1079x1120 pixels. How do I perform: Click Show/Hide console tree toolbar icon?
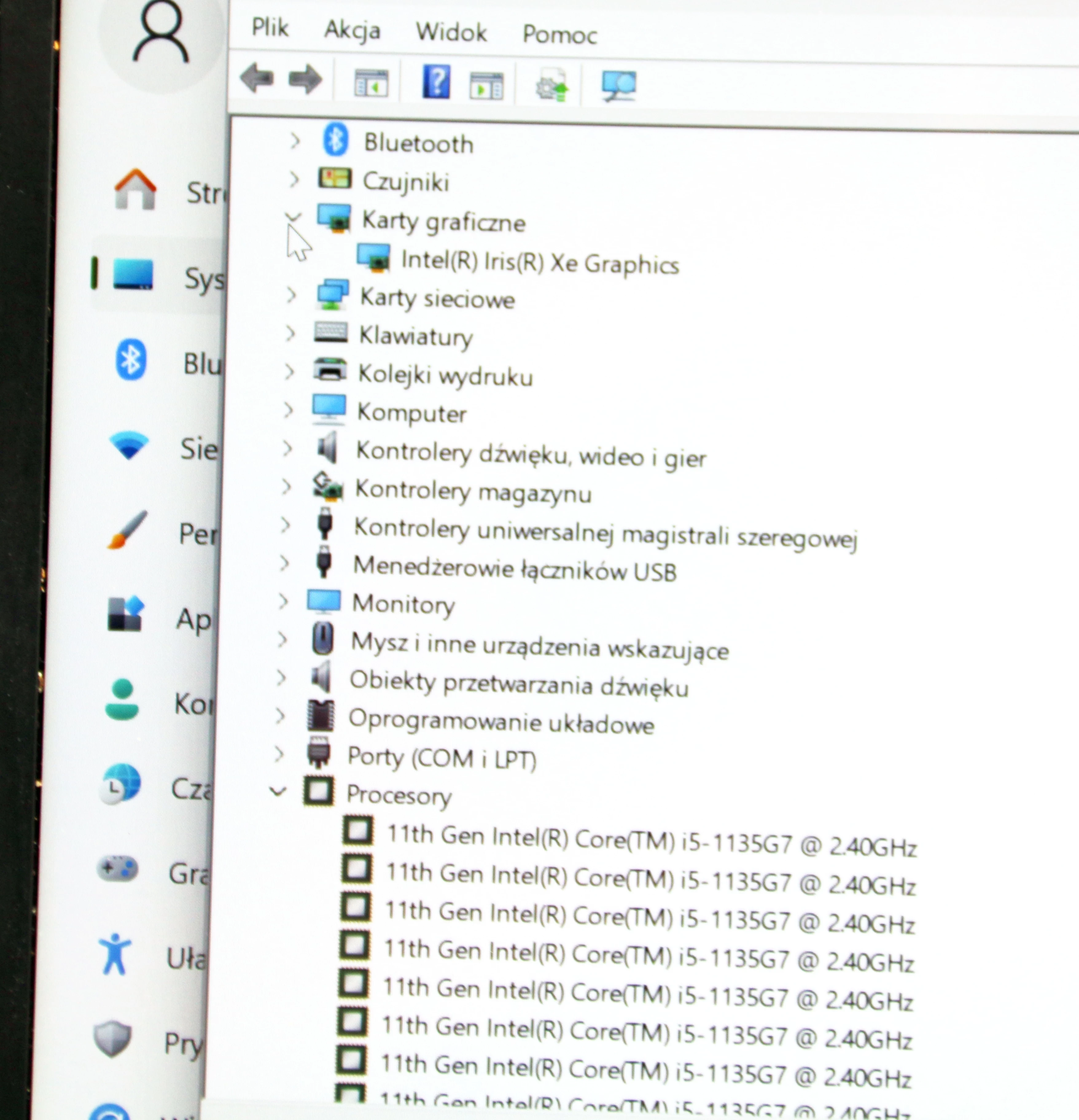371,84
